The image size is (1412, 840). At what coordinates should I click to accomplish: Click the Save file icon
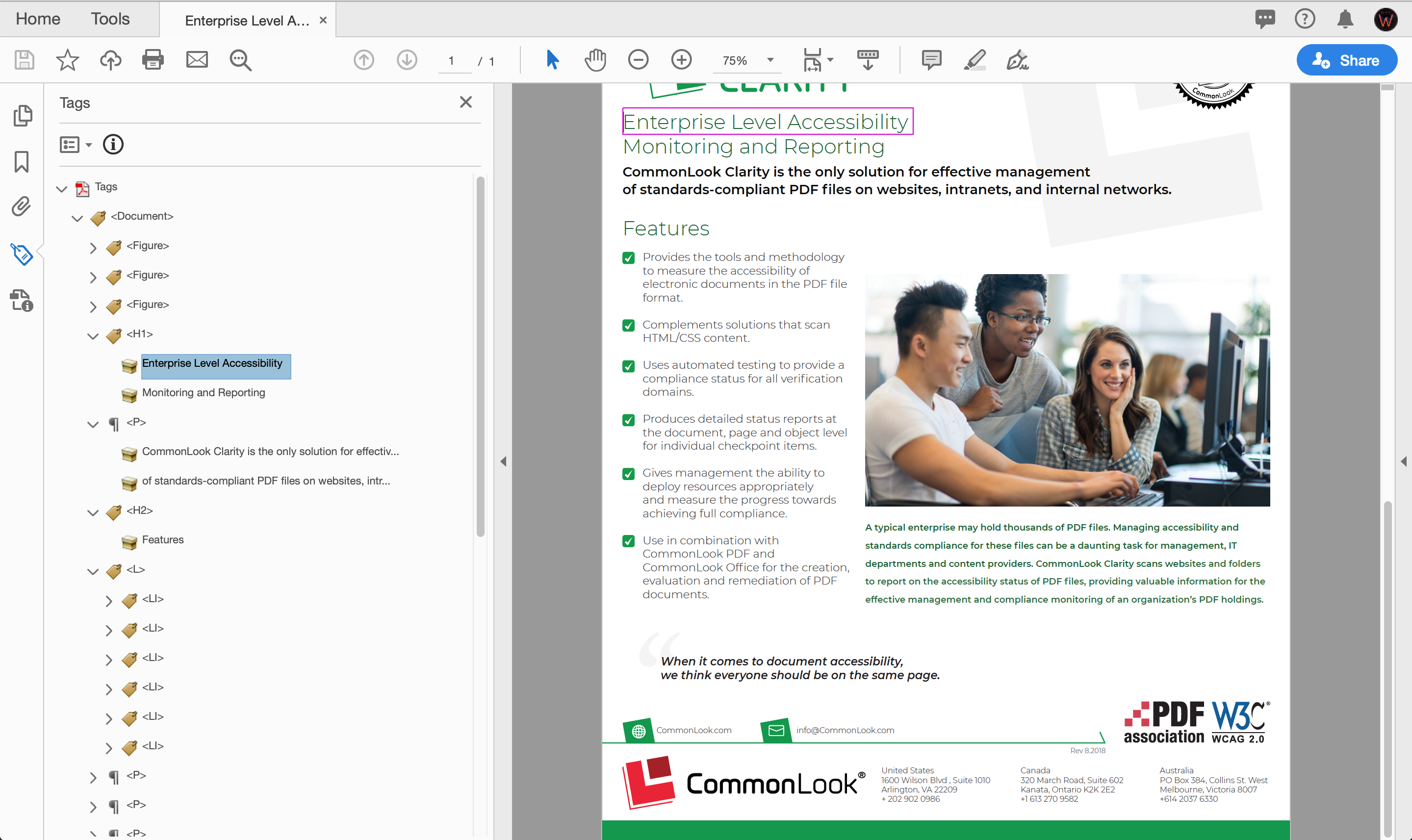click(25, 59)
